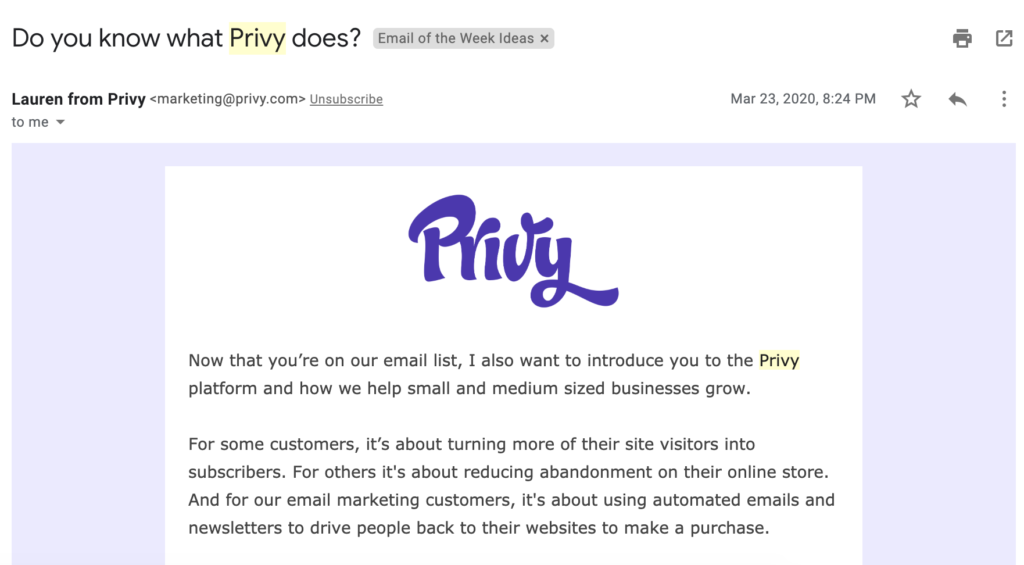Print this email with the printer icon

click(961, 39)
